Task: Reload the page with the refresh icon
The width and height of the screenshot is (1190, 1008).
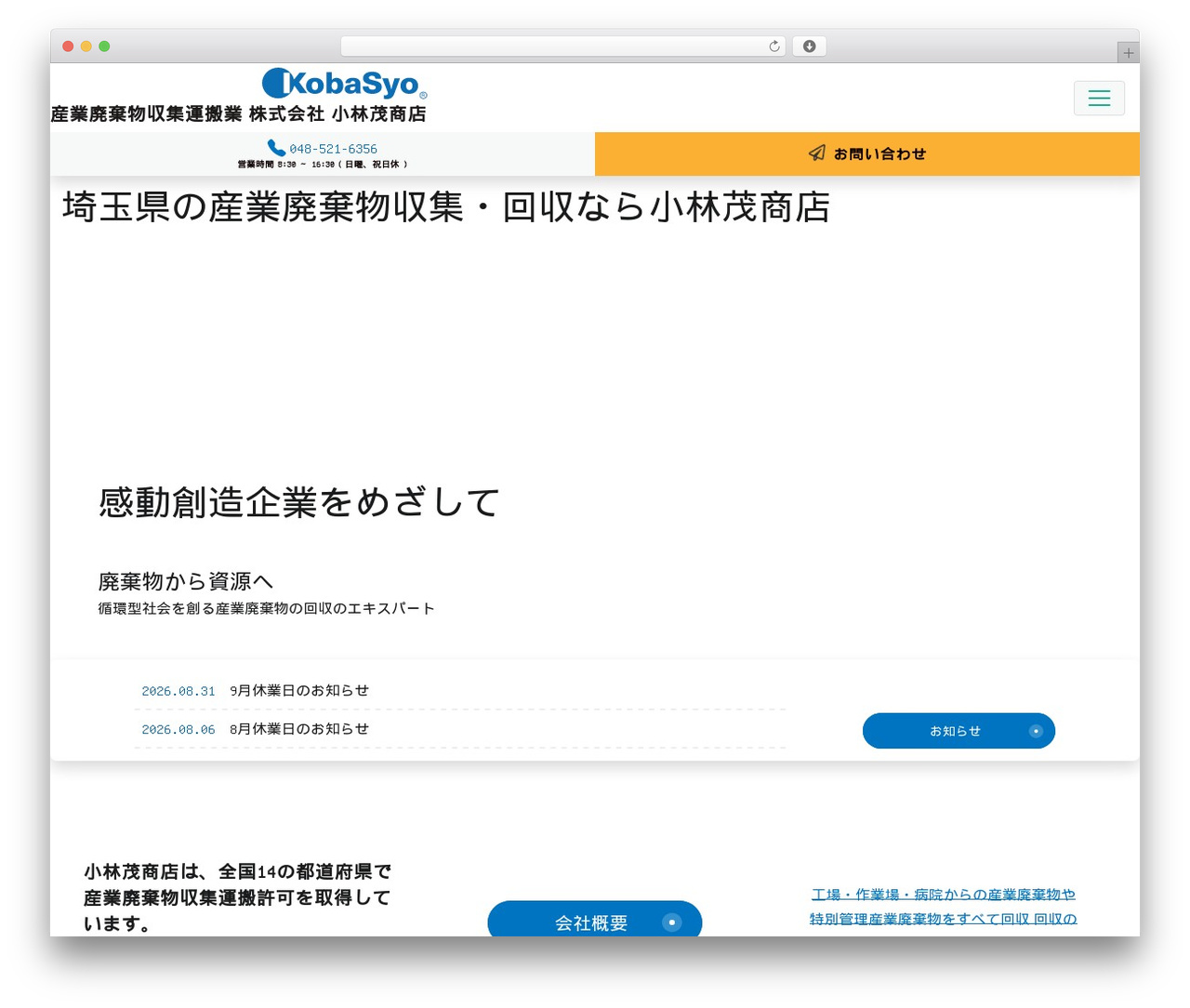Action: pos(773,46)
